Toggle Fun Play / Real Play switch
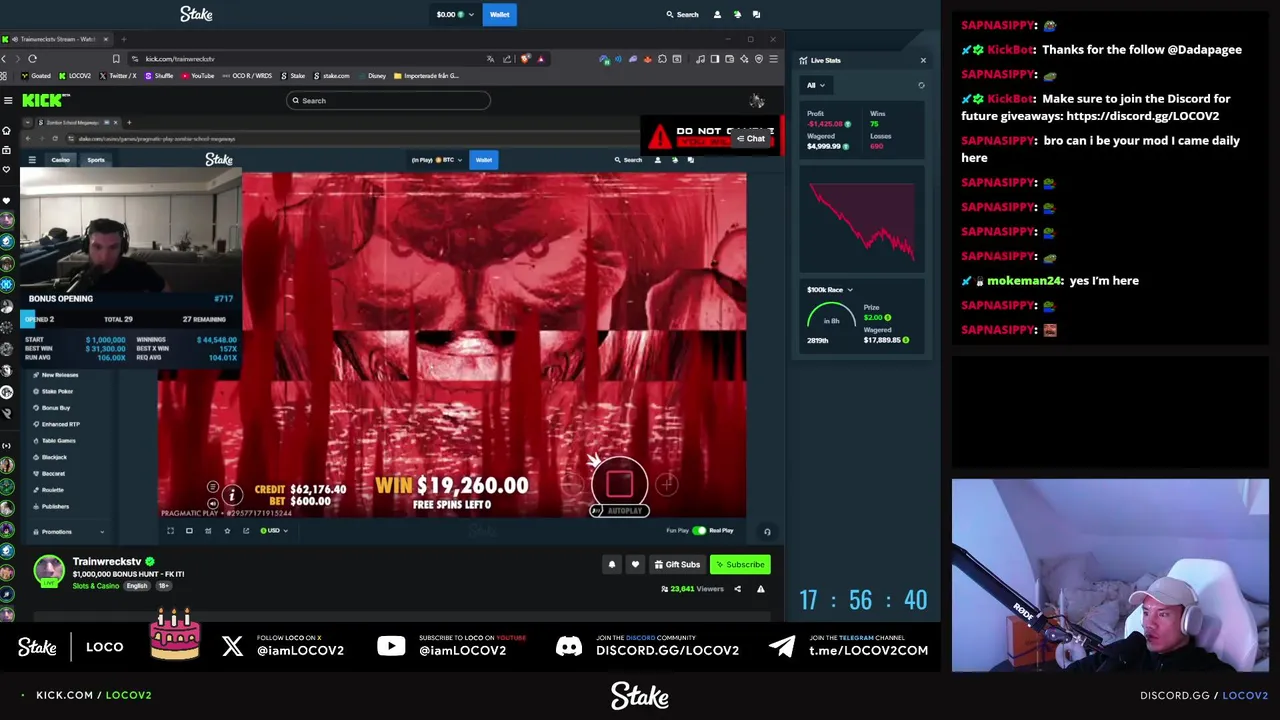The height and width of the screenshot is (720, 1280). [699, 531]
